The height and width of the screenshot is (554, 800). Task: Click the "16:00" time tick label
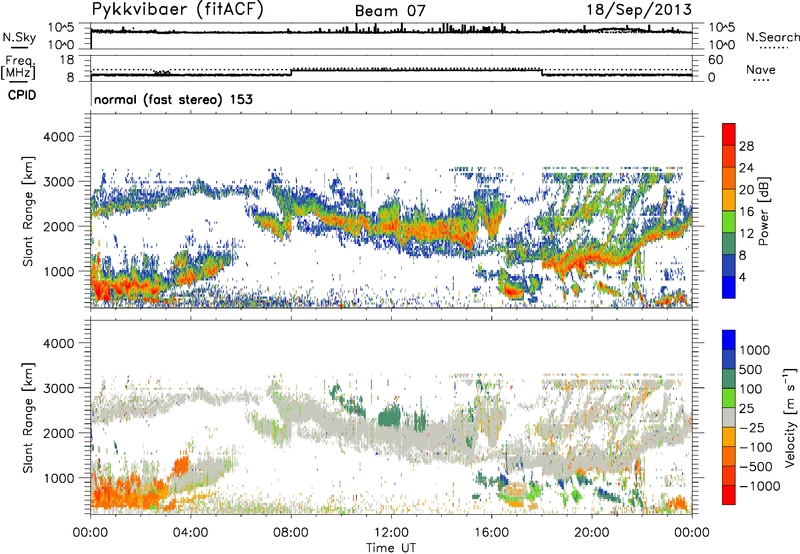(491, 533)
